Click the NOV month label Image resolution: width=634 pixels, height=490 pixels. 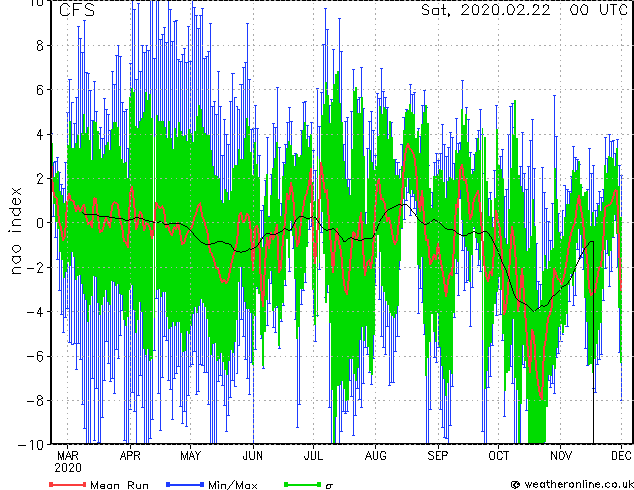tap(561, 456)
